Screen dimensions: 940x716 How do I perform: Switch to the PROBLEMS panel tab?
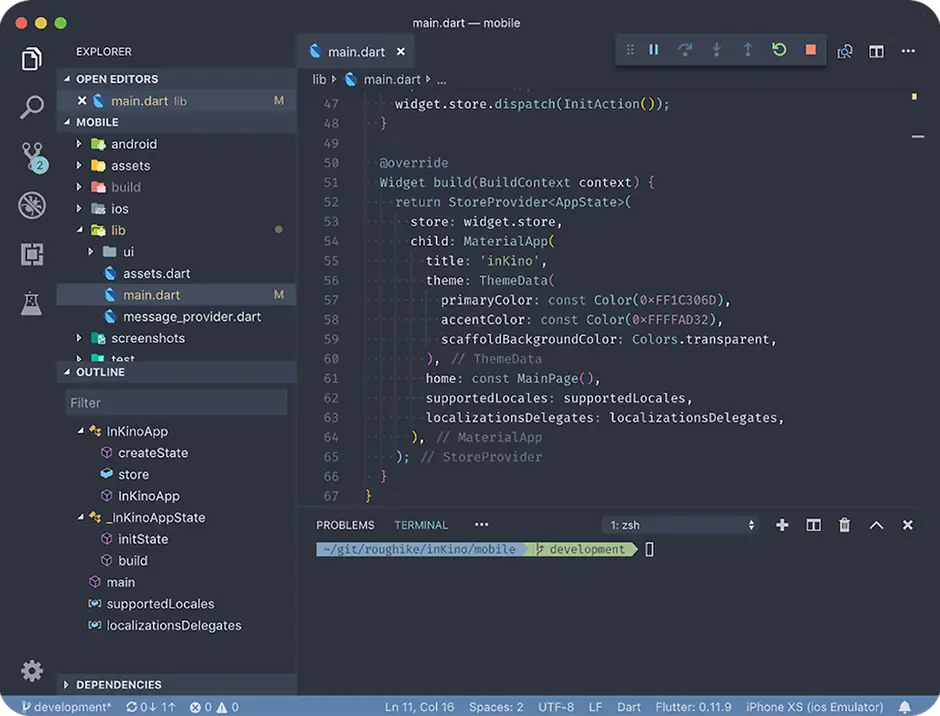tap(345, 525)
